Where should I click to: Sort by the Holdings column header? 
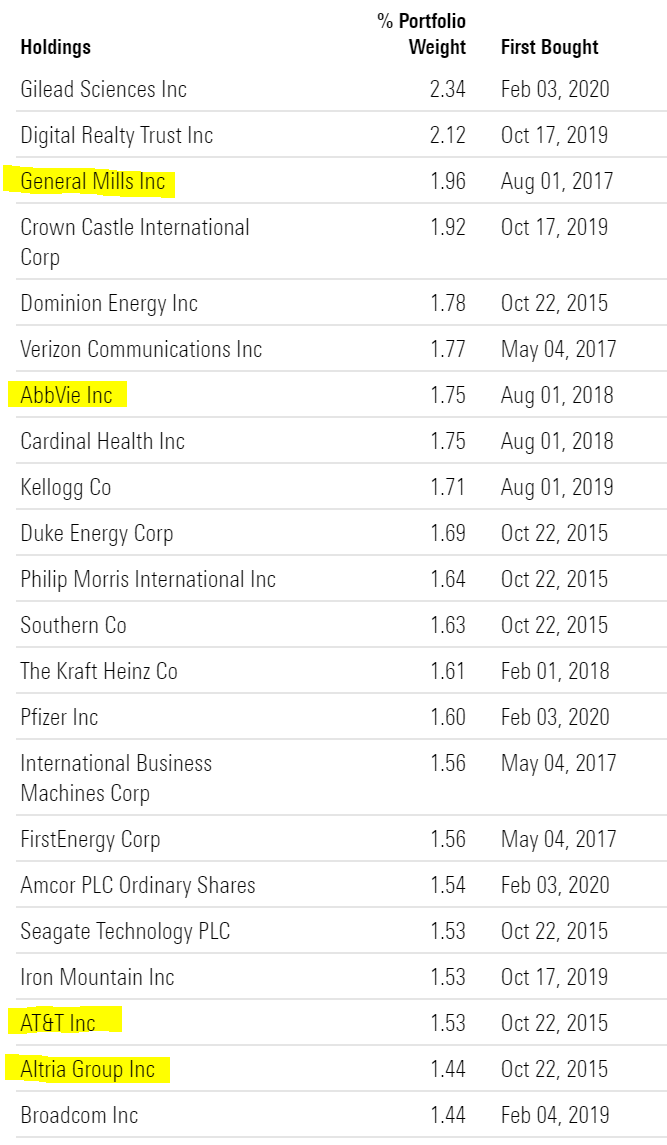(x=56, y=47)
